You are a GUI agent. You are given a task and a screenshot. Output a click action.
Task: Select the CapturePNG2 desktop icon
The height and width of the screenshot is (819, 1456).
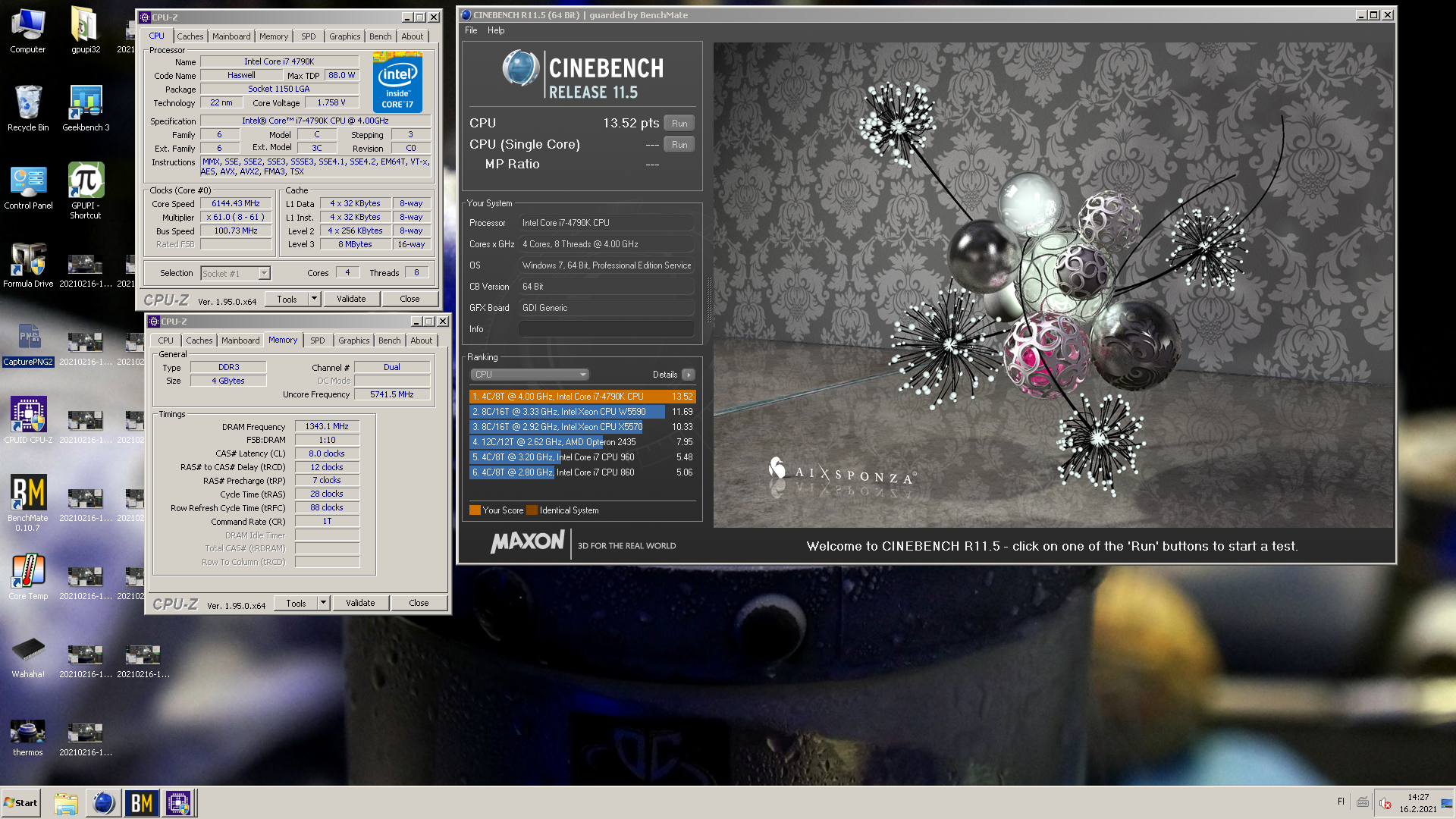tap(28, 344)
